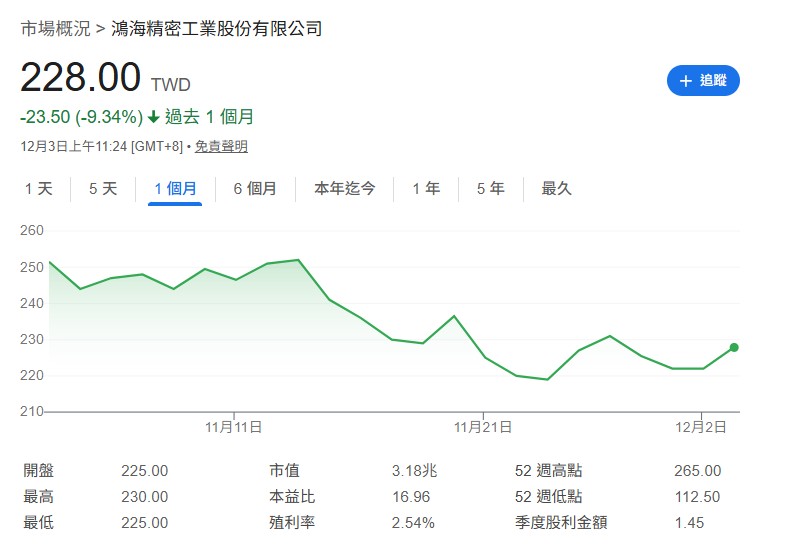Click the 11月11日 axis label
The width and height of the screenshot is (786, 548).
click(234, 427)
